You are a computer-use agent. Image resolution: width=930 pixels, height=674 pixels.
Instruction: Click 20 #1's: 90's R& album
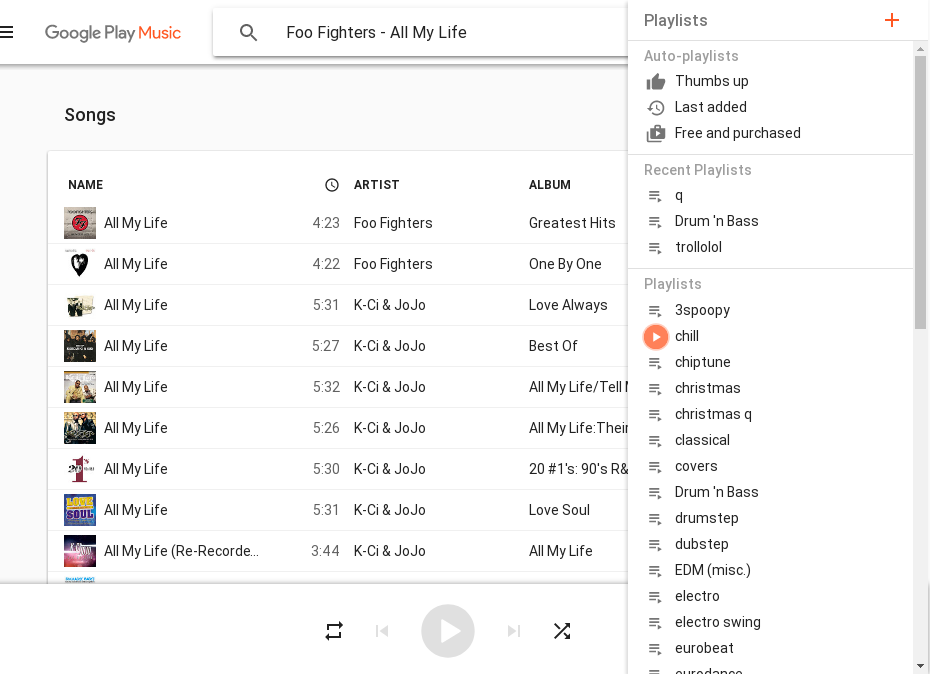tap(578, 469)
